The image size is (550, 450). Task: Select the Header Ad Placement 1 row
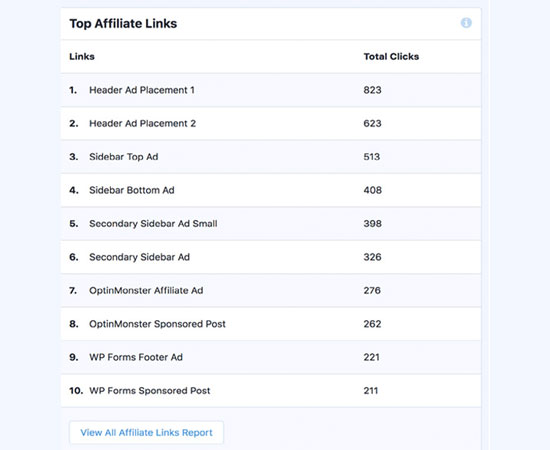[270, 90]
